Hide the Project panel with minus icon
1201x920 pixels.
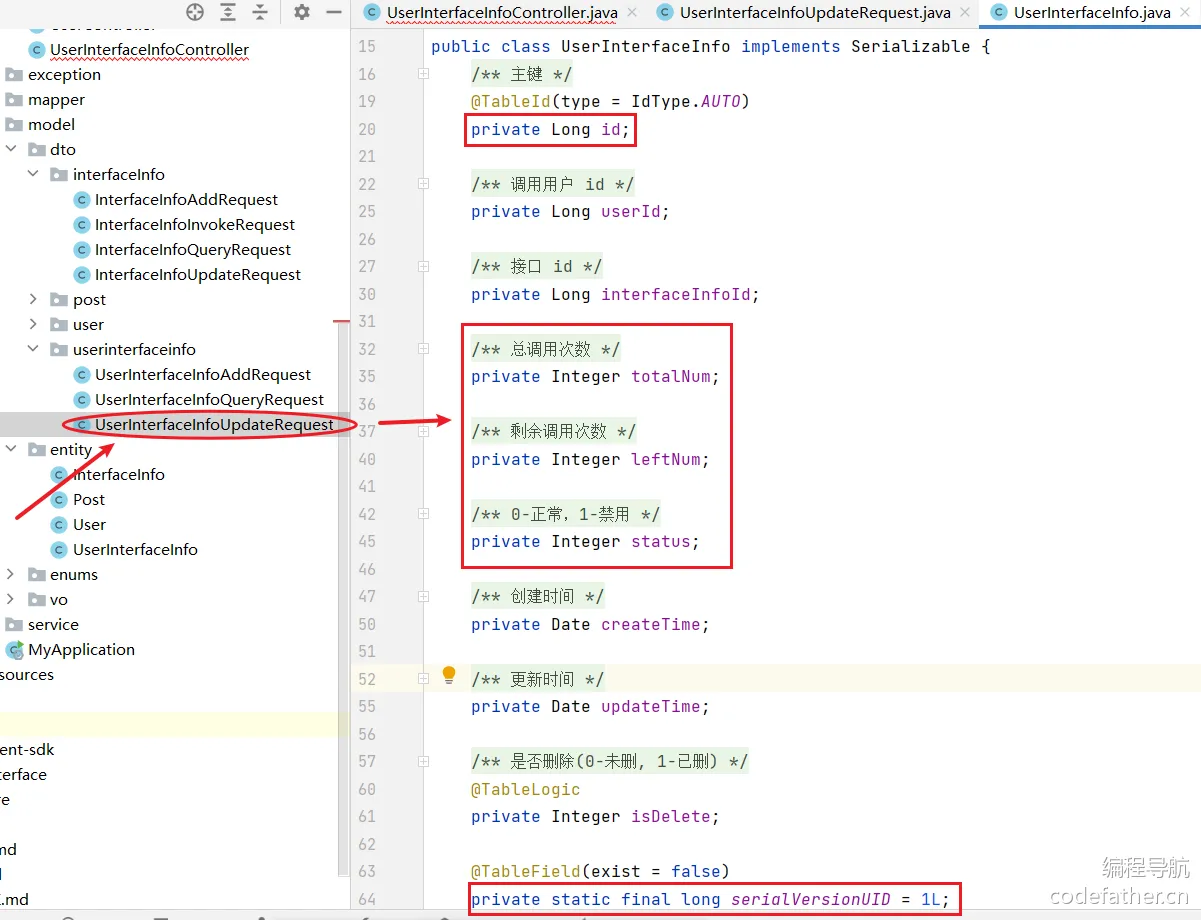click(x=334, y=12)
